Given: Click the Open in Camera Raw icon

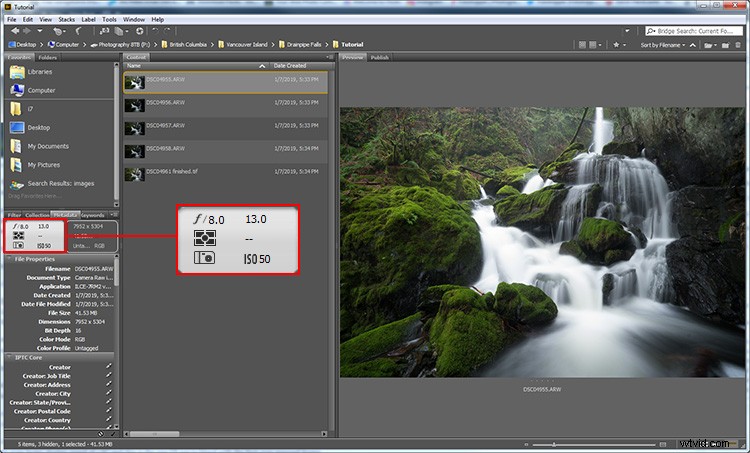Looking at the screenshot, I should point(137,32).
